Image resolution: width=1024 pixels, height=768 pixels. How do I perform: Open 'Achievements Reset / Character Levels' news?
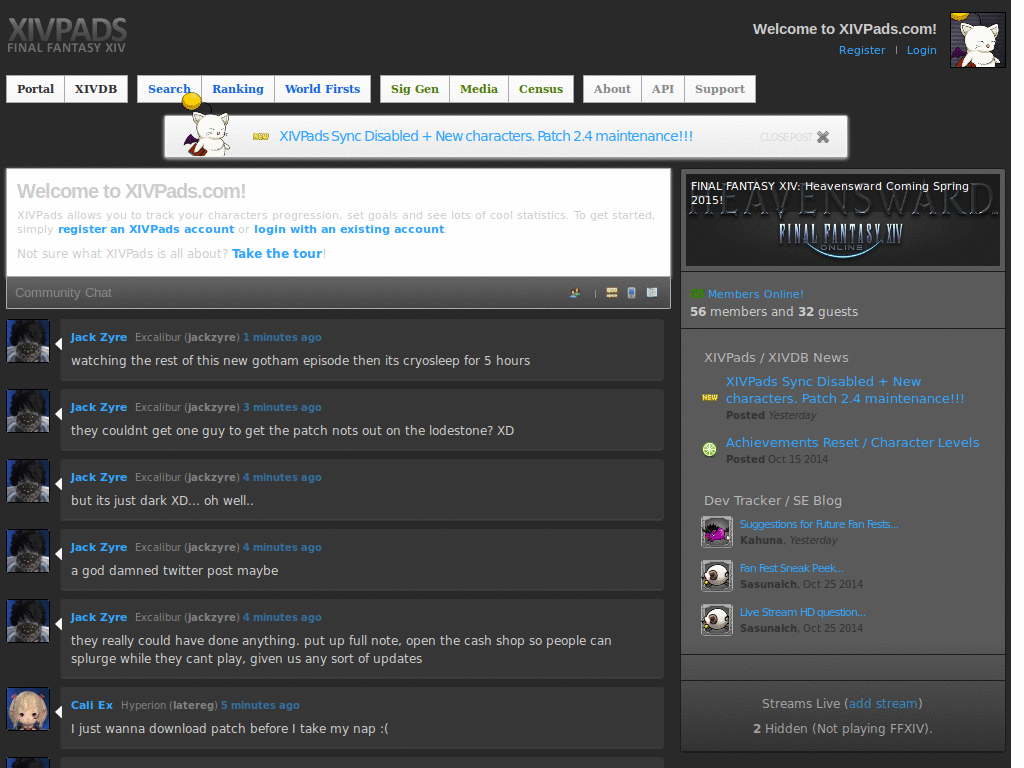pyautogui.click(x=852, y=442)
